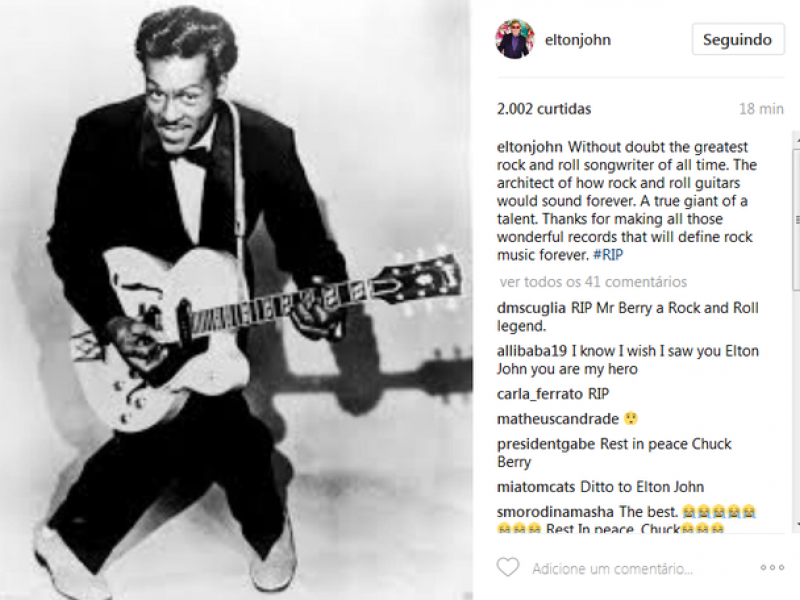Viewport: 800px width, 600px height.
Task: Open presidentgabe's profile link
Action: (546, 444)
